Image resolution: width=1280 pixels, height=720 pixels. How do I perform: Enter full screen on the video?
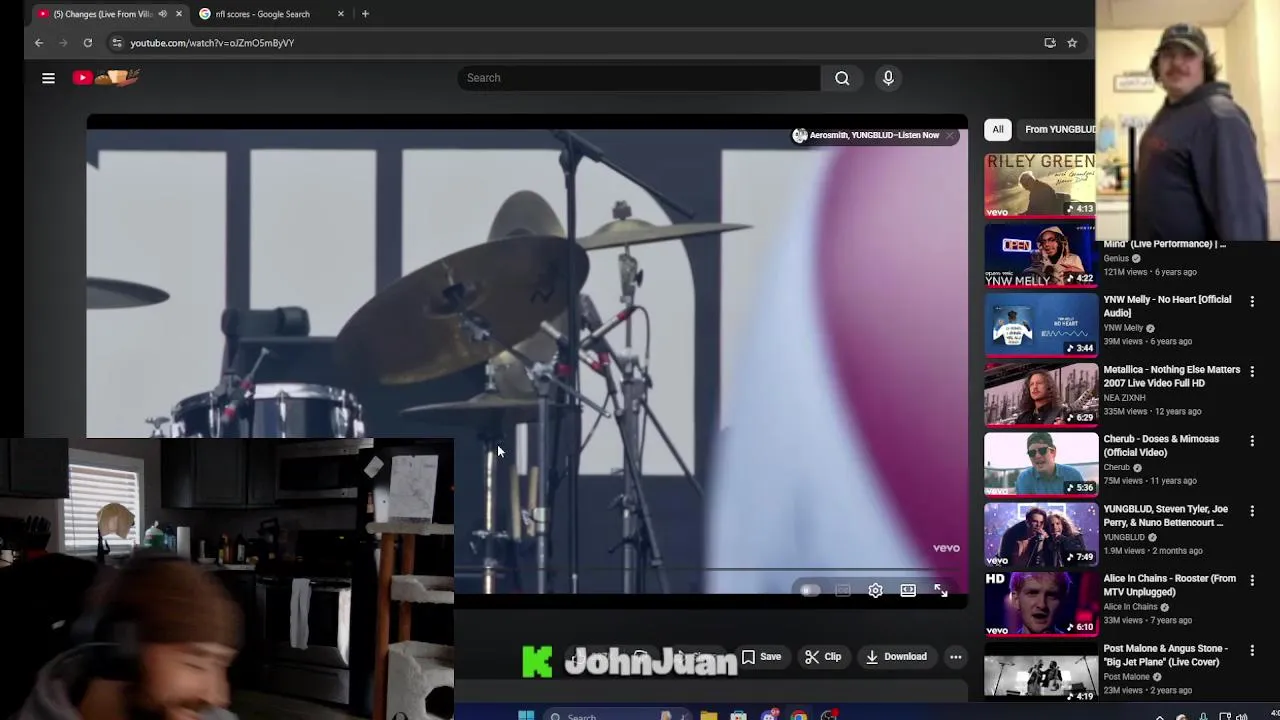click(941, 591)
